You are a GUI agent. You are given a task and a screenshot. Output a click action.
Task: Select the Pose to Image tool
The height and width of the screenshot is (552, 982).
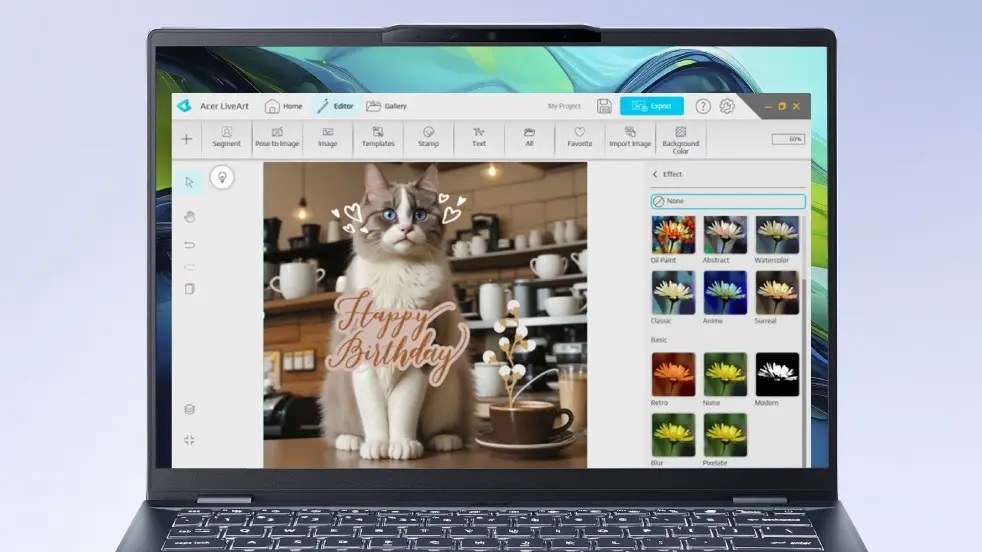coord(277,137)
